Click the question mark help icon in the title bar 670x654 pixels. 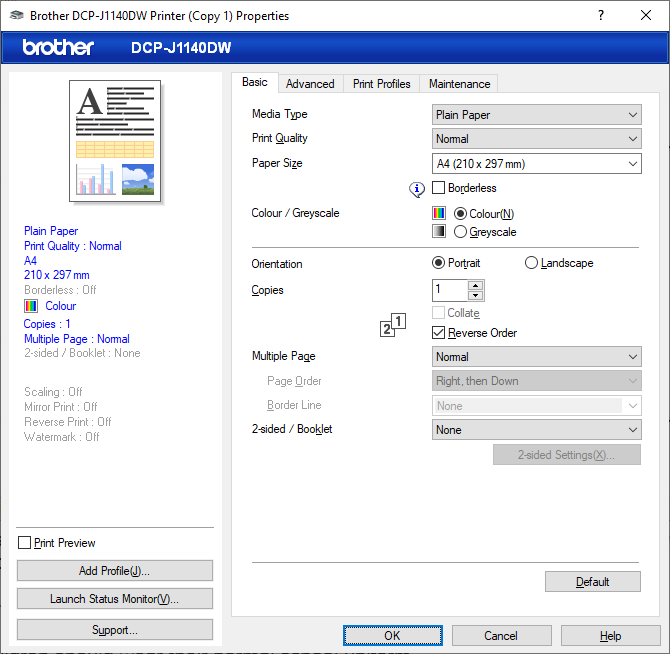[601, 15]
